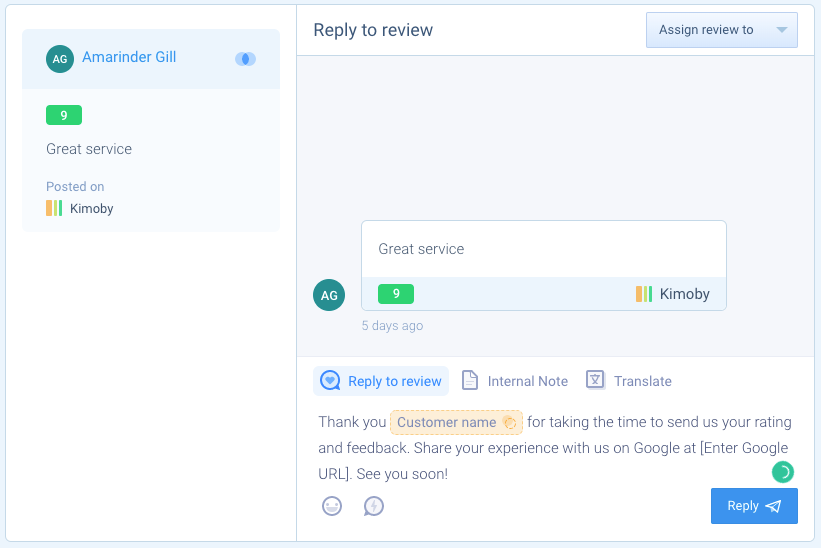Open Amarinder Gill's profile link
The image size is (821, 548).
pos(129,57)
